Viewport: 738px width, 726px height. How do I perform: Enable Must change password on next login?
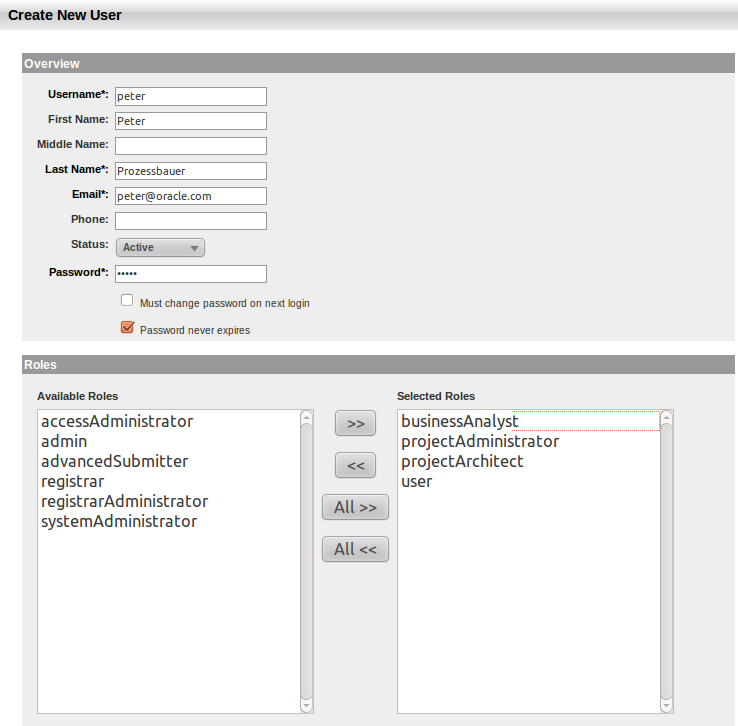127,300
